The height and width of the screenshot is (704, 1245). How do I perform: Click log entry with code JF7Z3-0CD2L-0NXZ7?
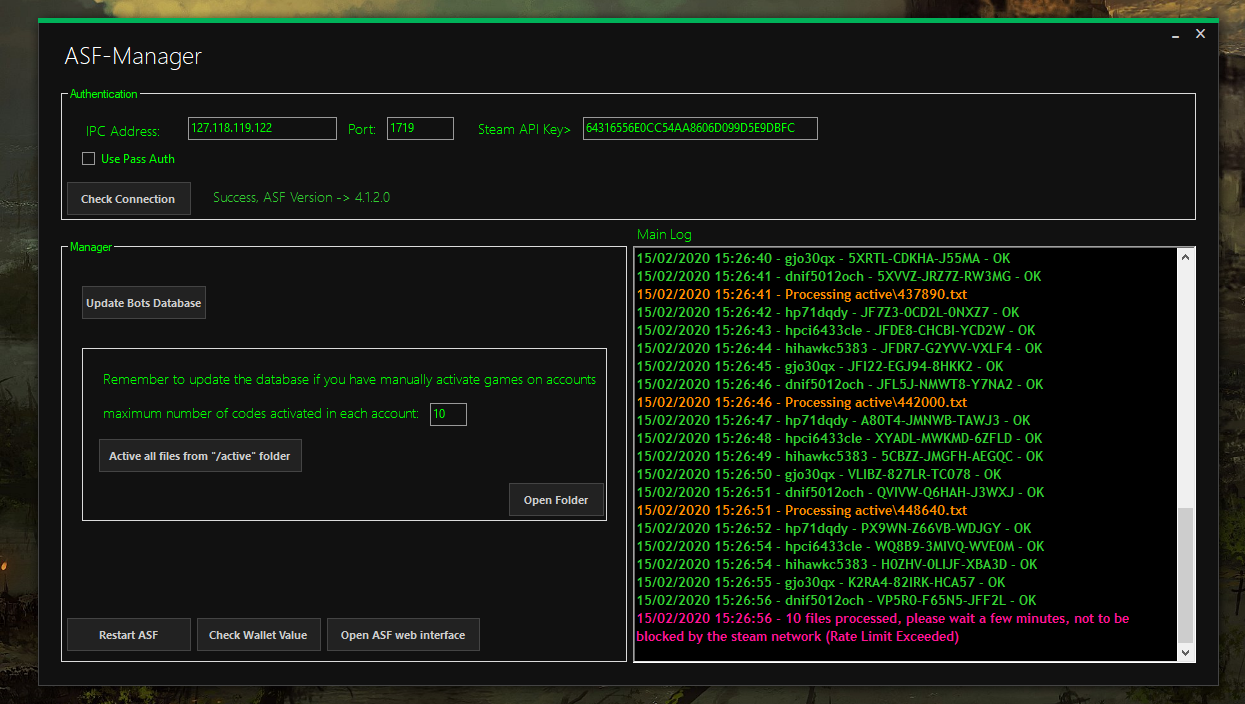[828, 312]
